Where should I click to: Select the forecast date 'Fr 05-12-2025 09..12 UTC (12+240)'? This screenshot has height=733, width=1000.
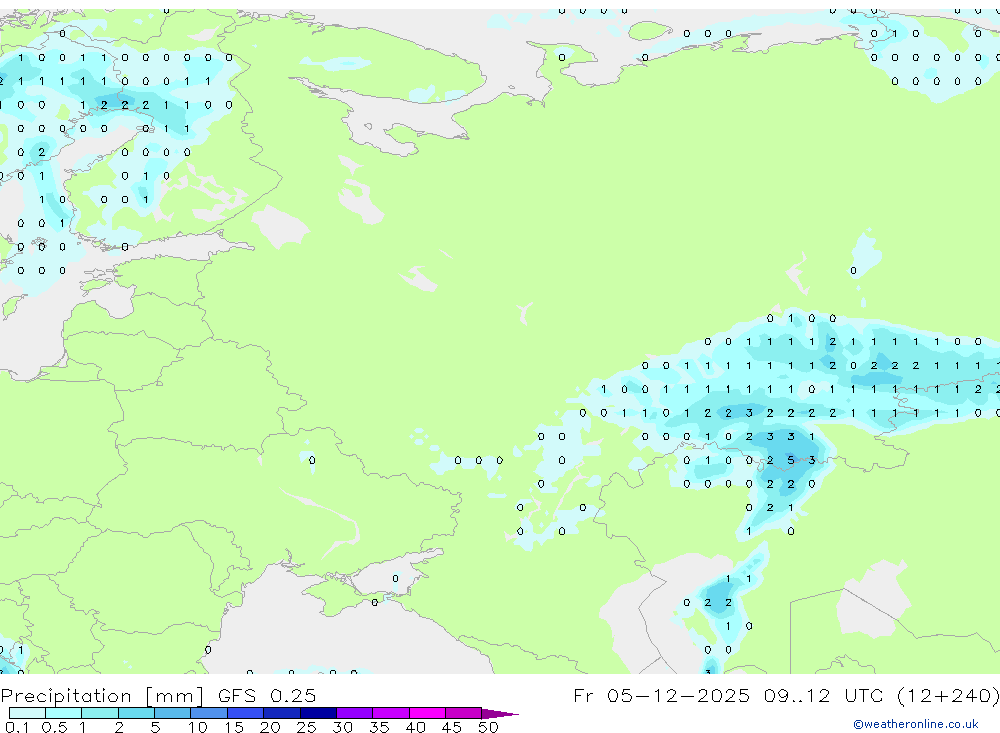(x=786, y=695)
